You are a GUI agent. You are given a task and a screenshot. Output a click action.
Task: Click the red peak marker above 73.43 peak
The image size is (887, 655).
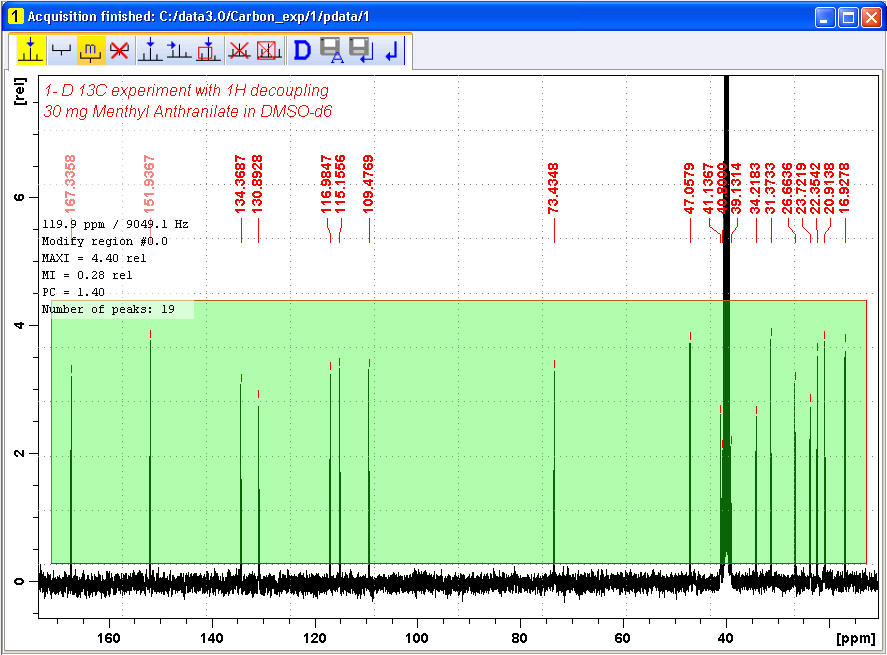tap(554, 364)
